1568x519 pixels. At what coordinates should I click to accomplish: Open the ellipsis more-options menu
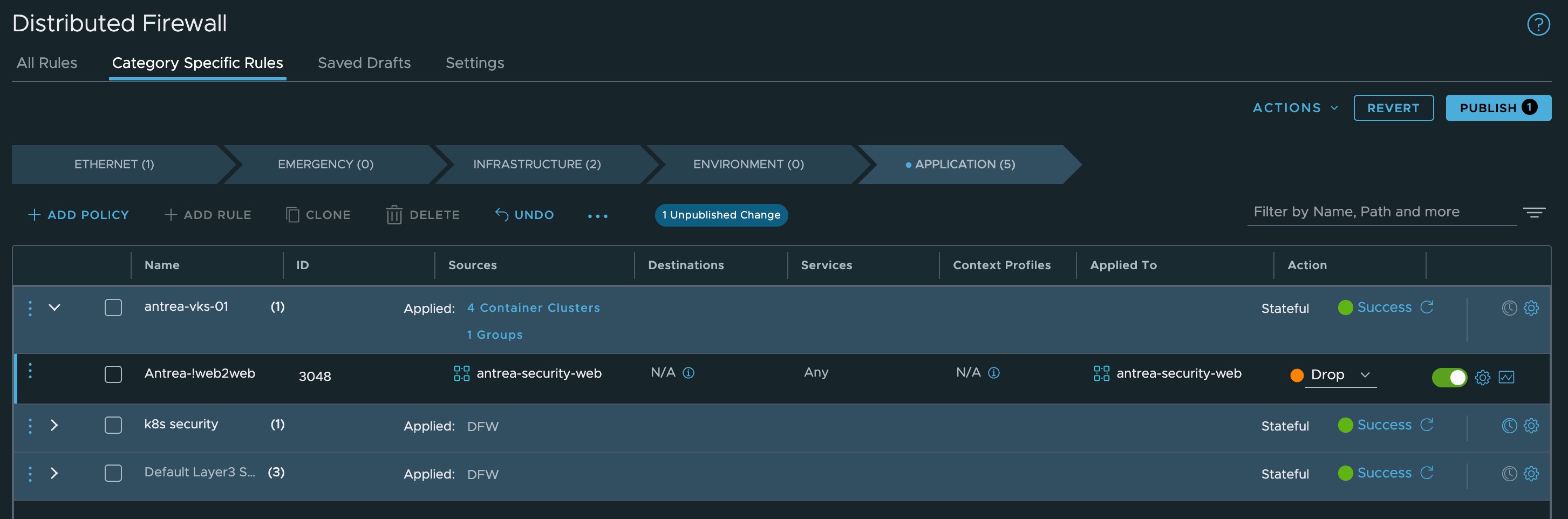coord(597,216)
